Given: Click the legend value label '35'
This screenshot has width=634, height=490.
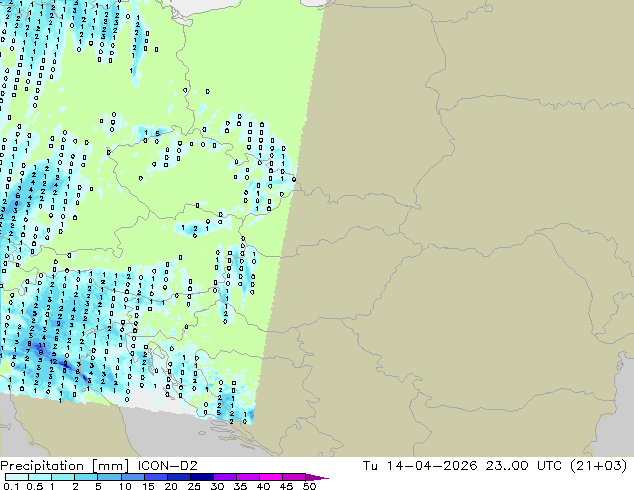Looking at the screenshot, I should pyautogui.click(x=240, y=486).
